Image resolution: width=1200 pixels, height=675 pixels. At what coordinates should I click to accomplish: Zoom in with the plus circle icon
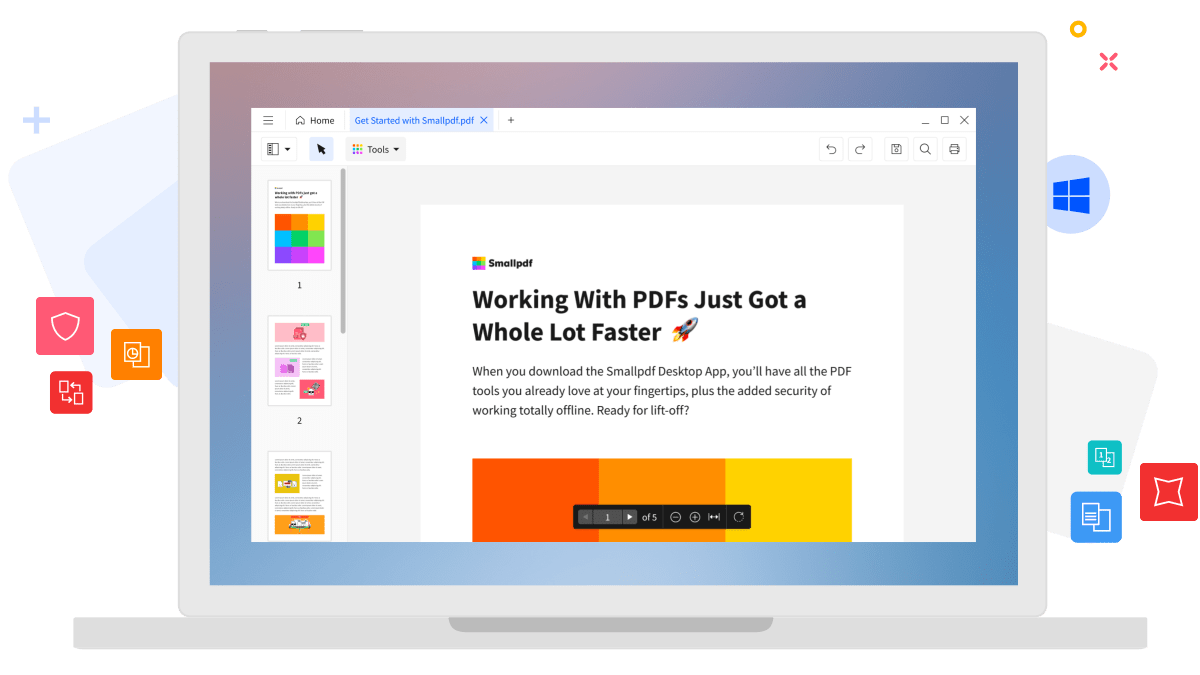(x=695, y=517)
